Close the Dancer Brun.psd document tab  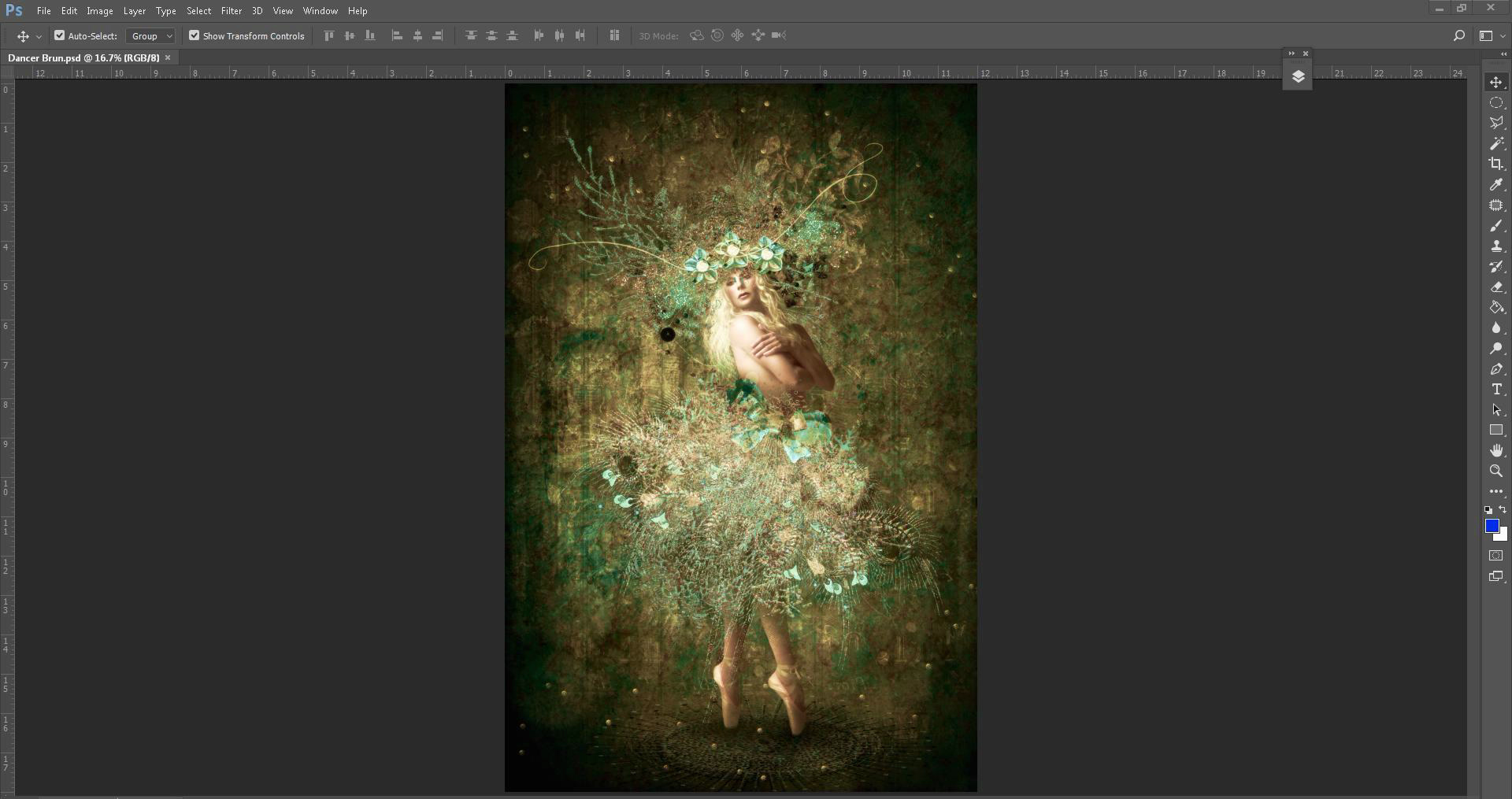168,57
